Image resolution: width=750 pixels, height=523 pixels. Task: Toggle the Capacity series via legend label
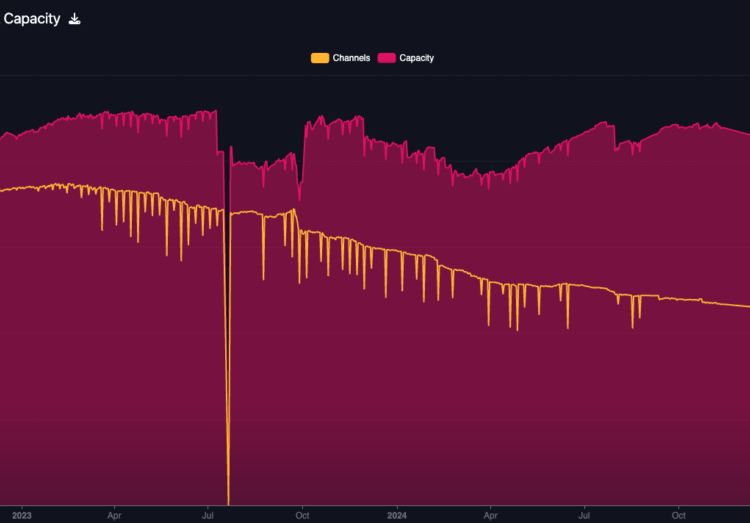(x=416, y=58)
